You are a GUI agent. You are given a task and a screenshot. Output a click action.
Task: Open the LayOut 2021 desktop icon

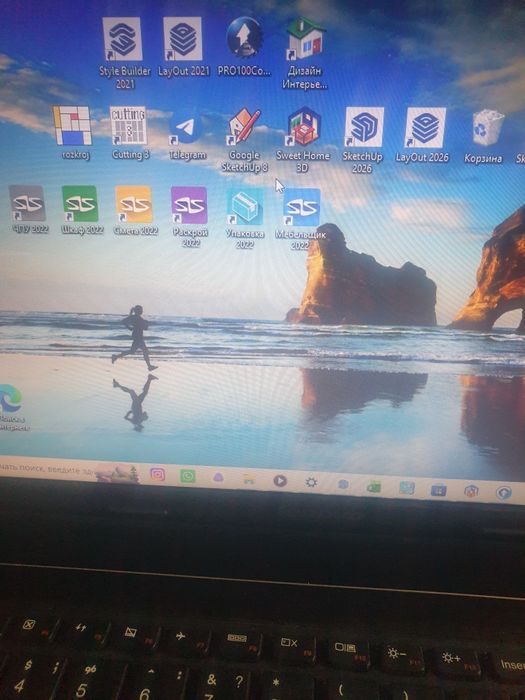click(x=183, y=39)
